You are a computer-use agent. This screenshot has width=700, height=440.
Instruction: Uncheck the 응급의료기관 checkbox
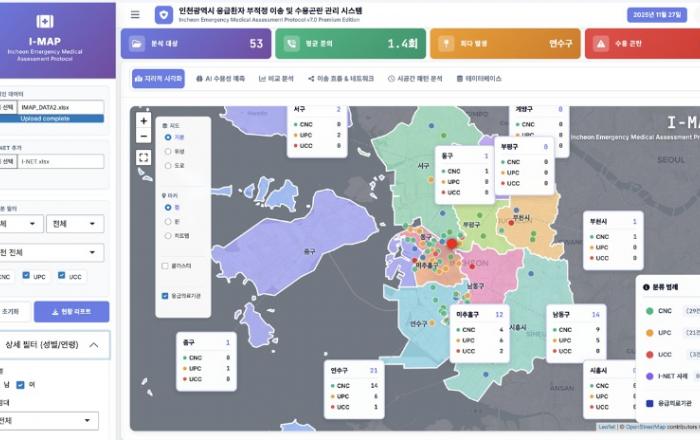coord(165,295)
